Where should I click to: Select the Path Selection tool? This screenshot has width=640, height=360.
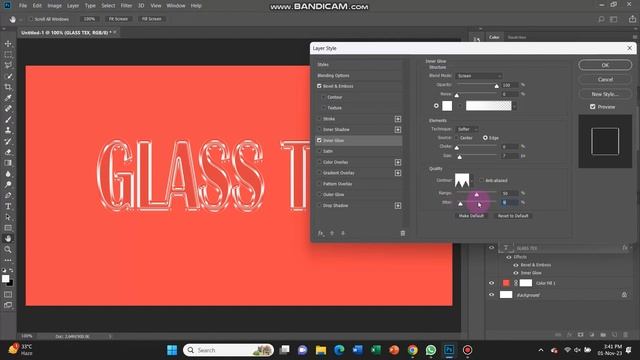point(8,217)
